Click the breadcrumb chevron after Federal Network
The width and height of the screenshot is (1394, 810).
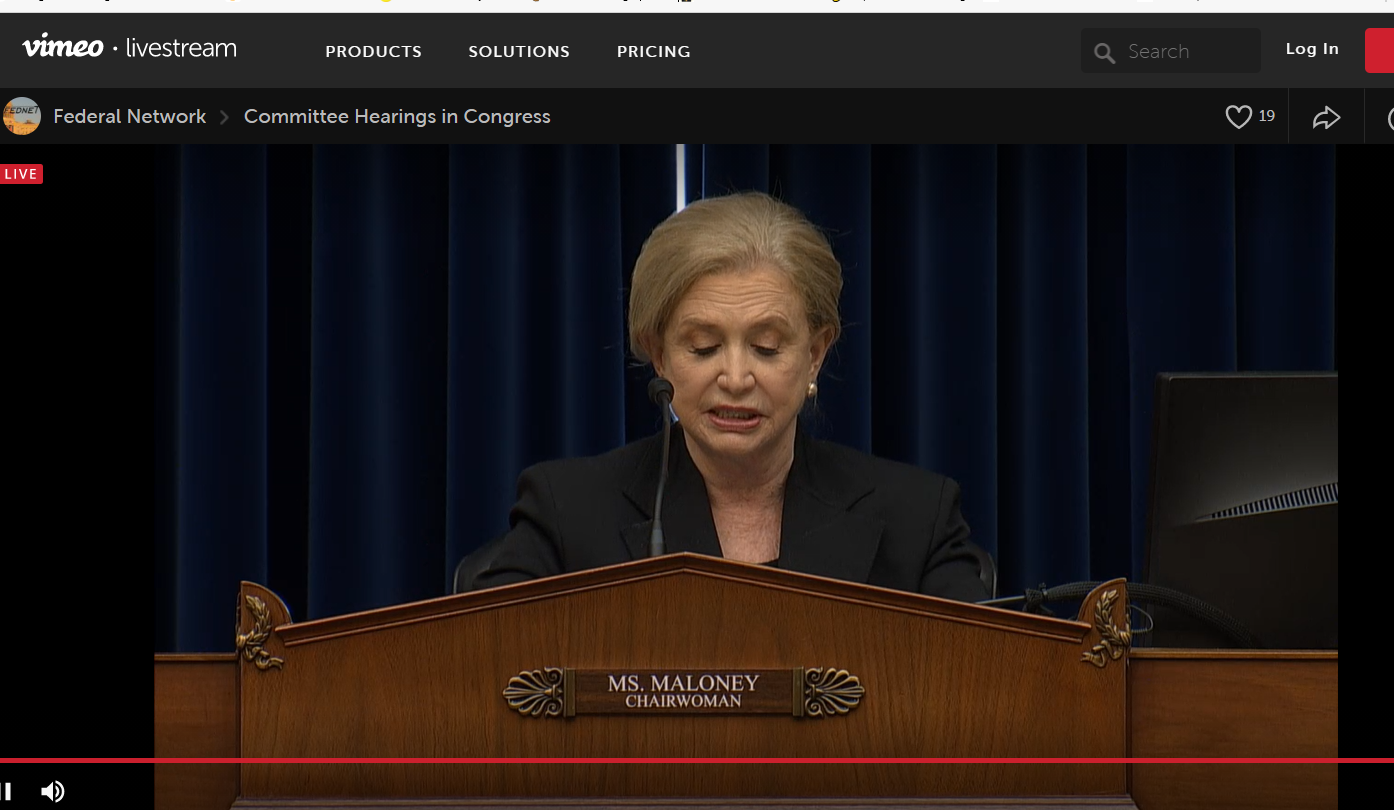(224, 117)
